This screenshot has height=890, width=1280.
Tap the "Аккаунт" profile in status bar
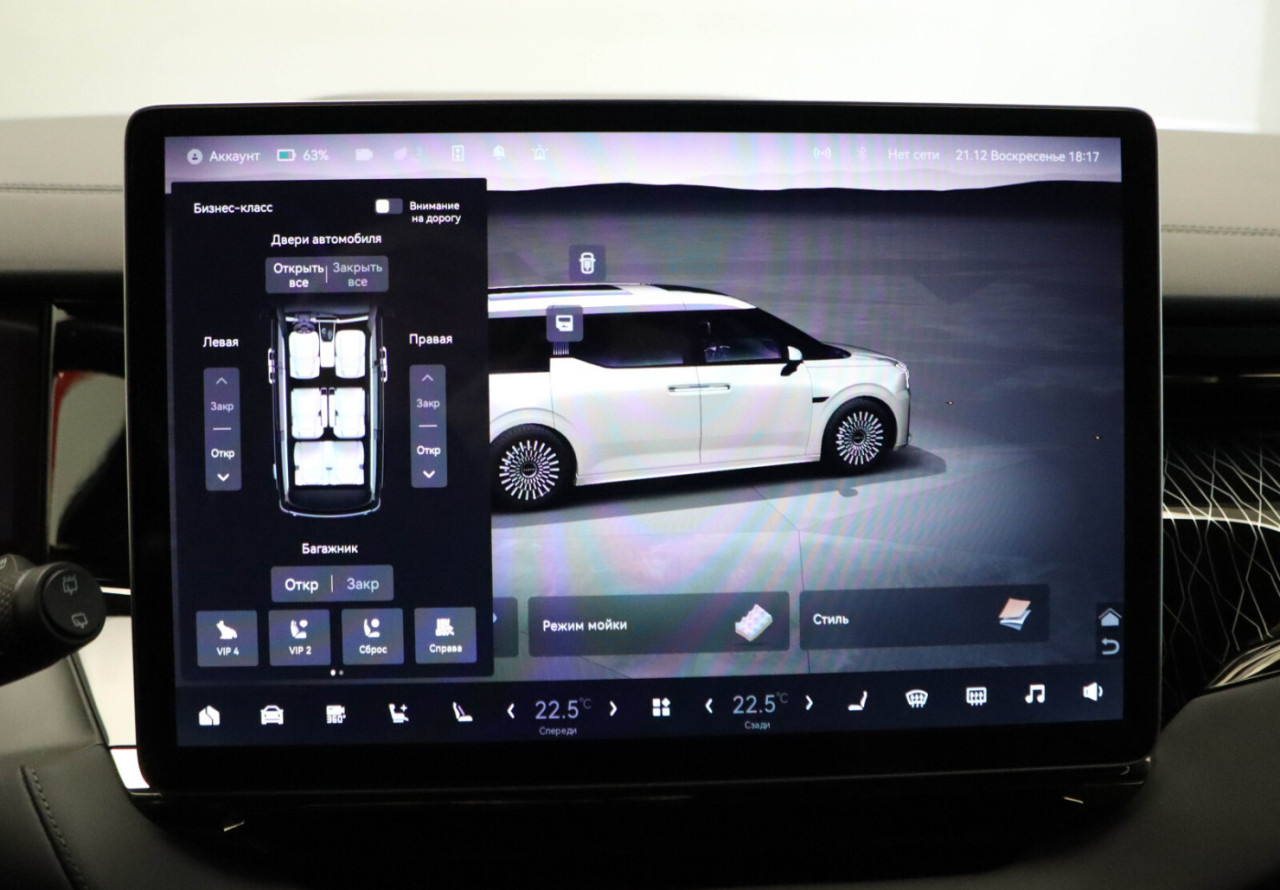(223, 156)
